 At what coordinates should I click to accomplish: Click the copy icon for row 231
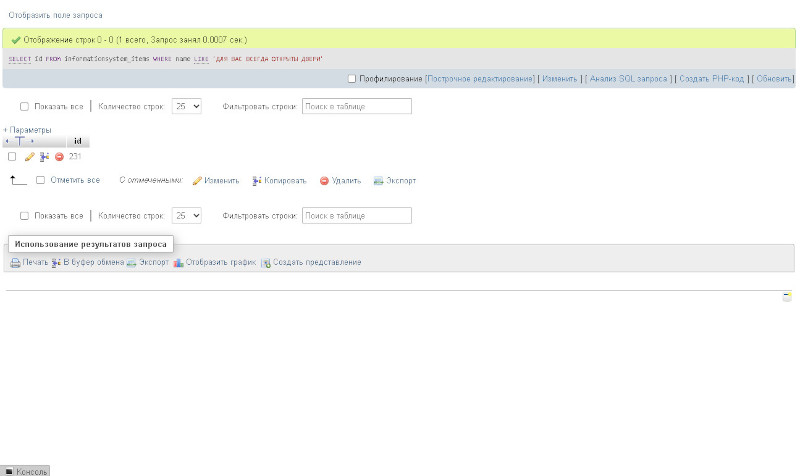tap(44, 157)
